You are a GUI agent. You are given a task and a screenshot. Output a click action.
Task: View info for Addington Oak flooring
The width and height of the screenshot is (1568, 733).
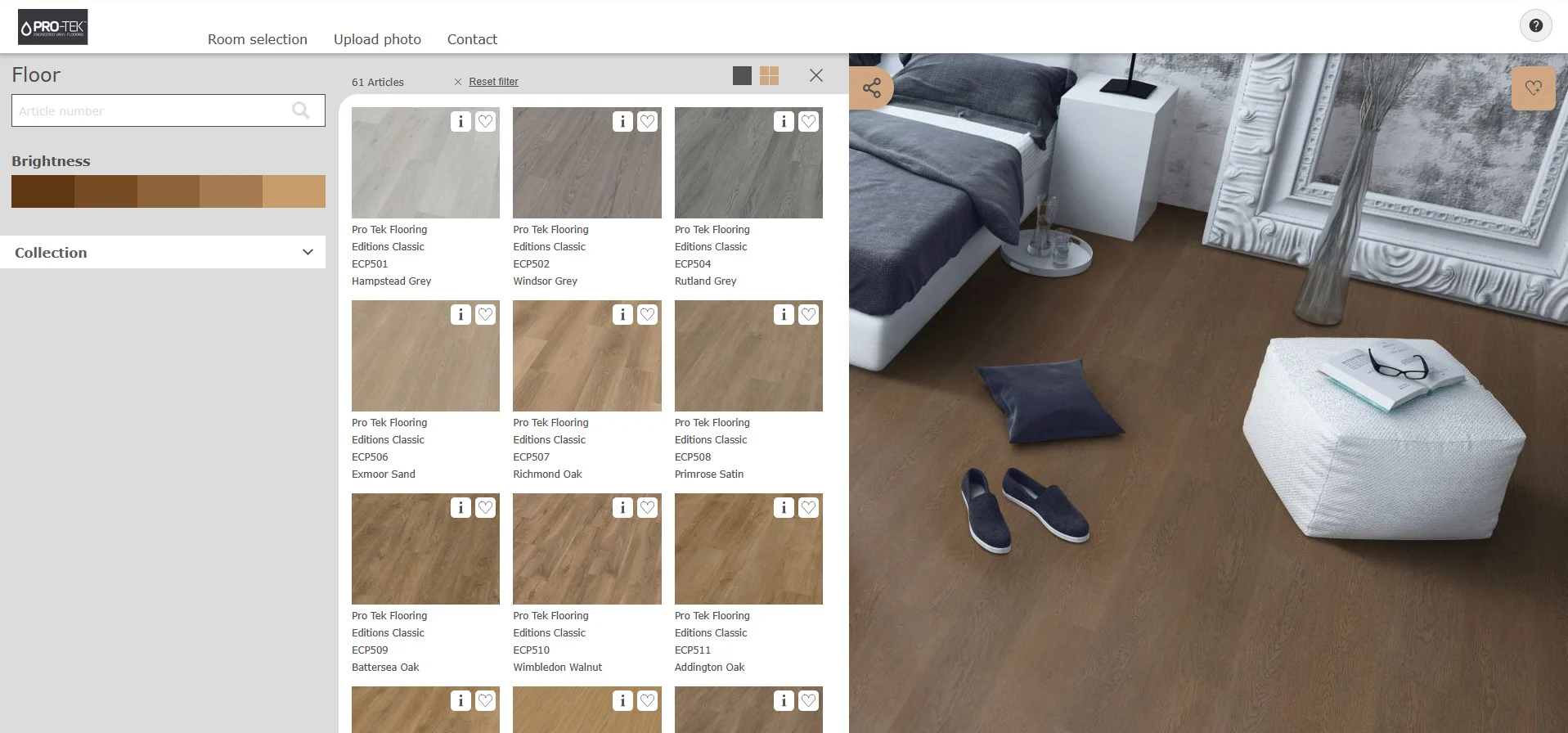(784, 508)
